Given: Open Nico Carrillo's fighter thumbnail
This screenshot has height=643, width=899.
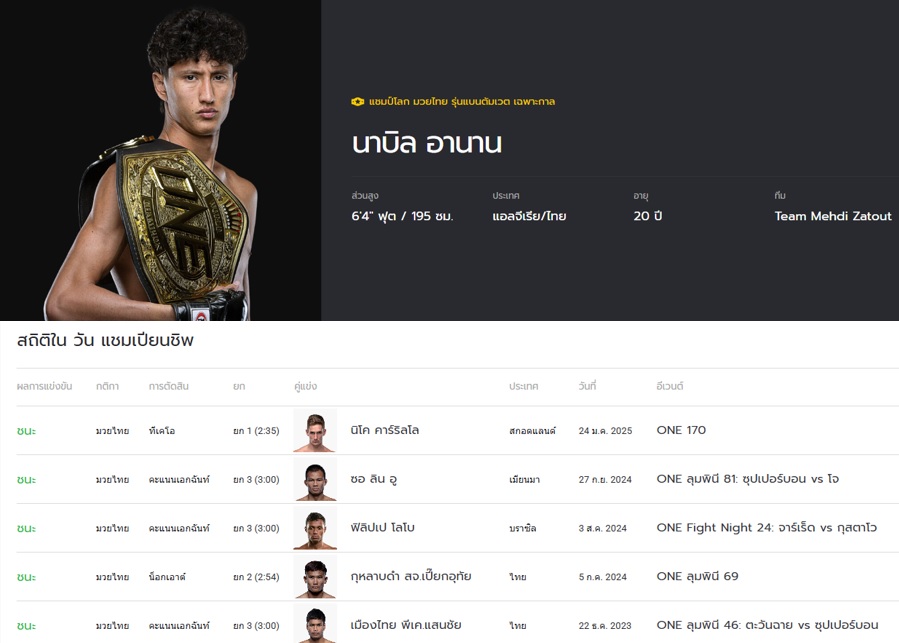Looking at the screenshot, I should (315, 431).
